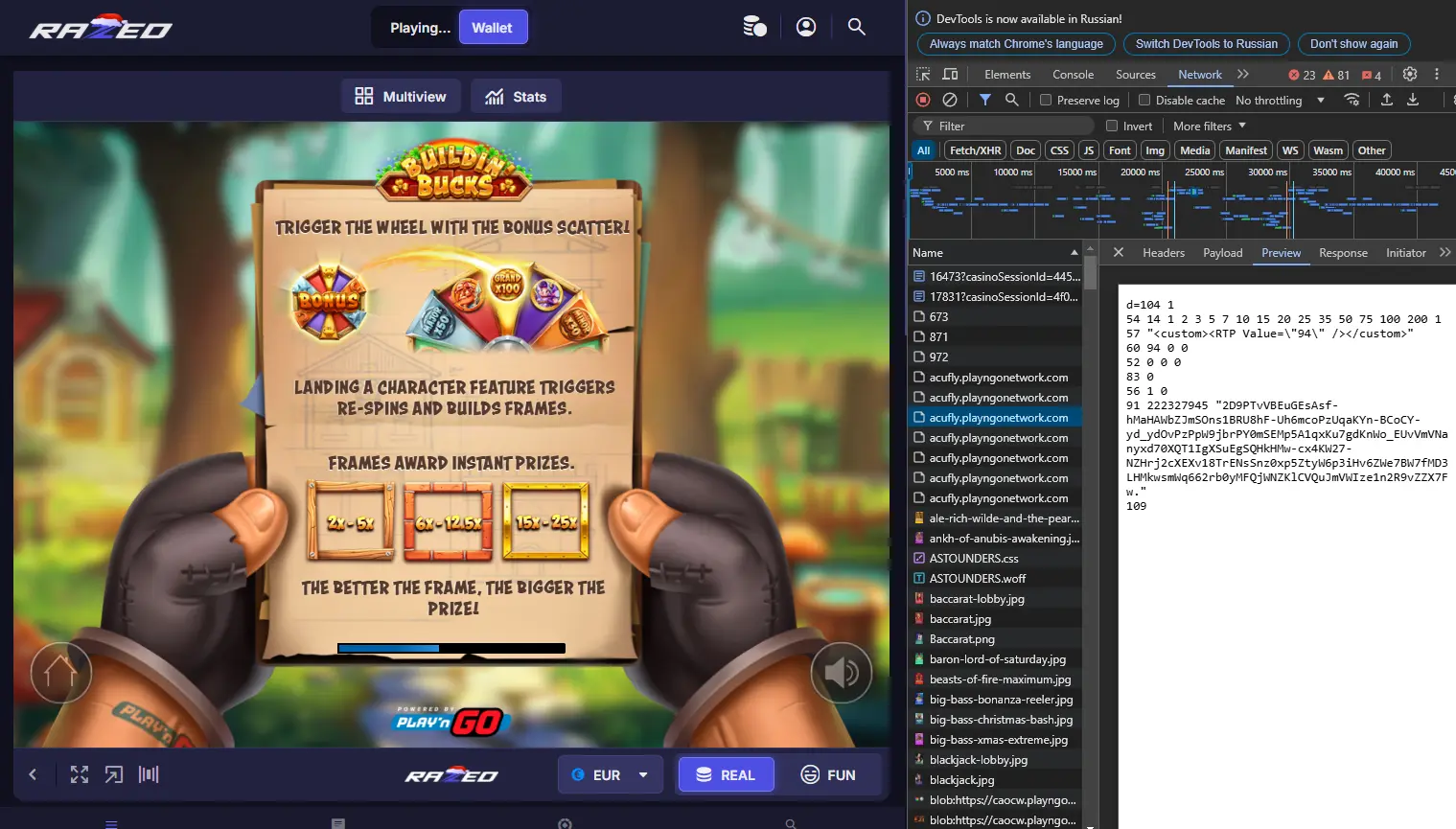
Task: Click Switch DevTools to Russian
Action: pyautogui.click(x=1207, y=44)
